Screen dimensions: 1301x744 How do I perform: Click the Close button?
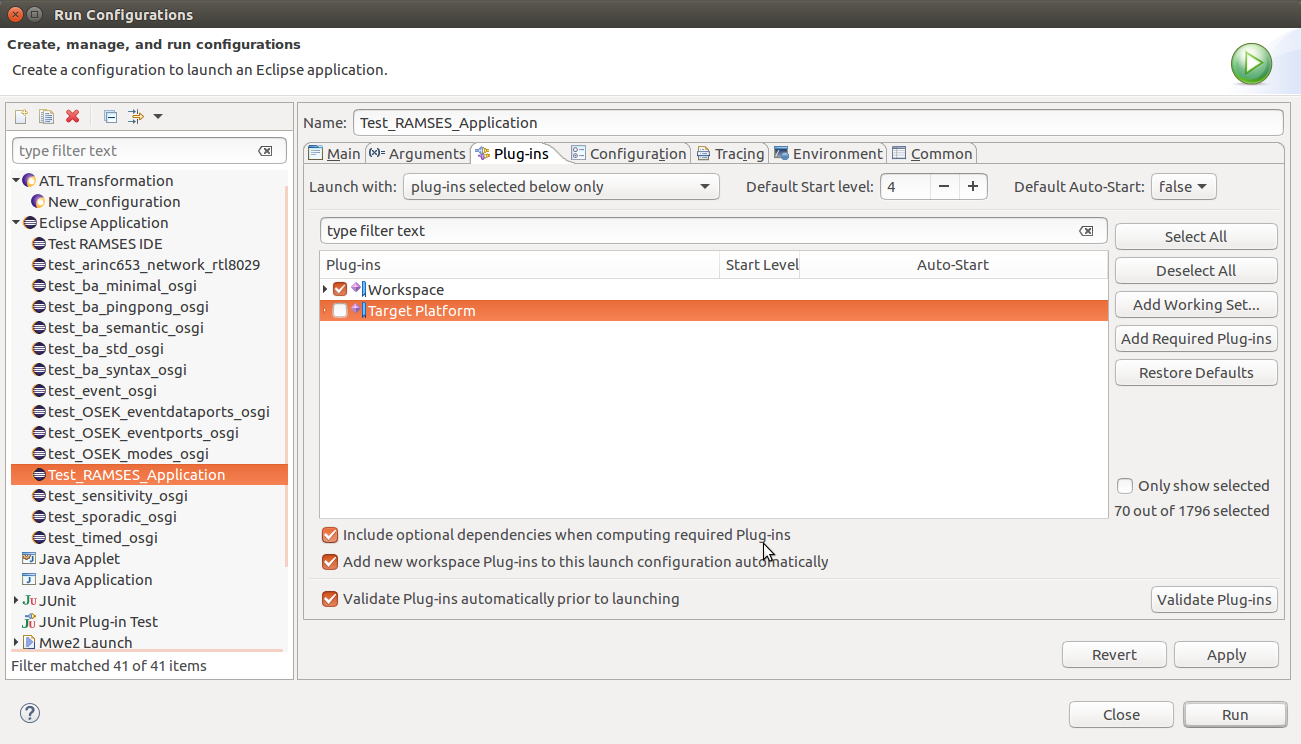1121,715
